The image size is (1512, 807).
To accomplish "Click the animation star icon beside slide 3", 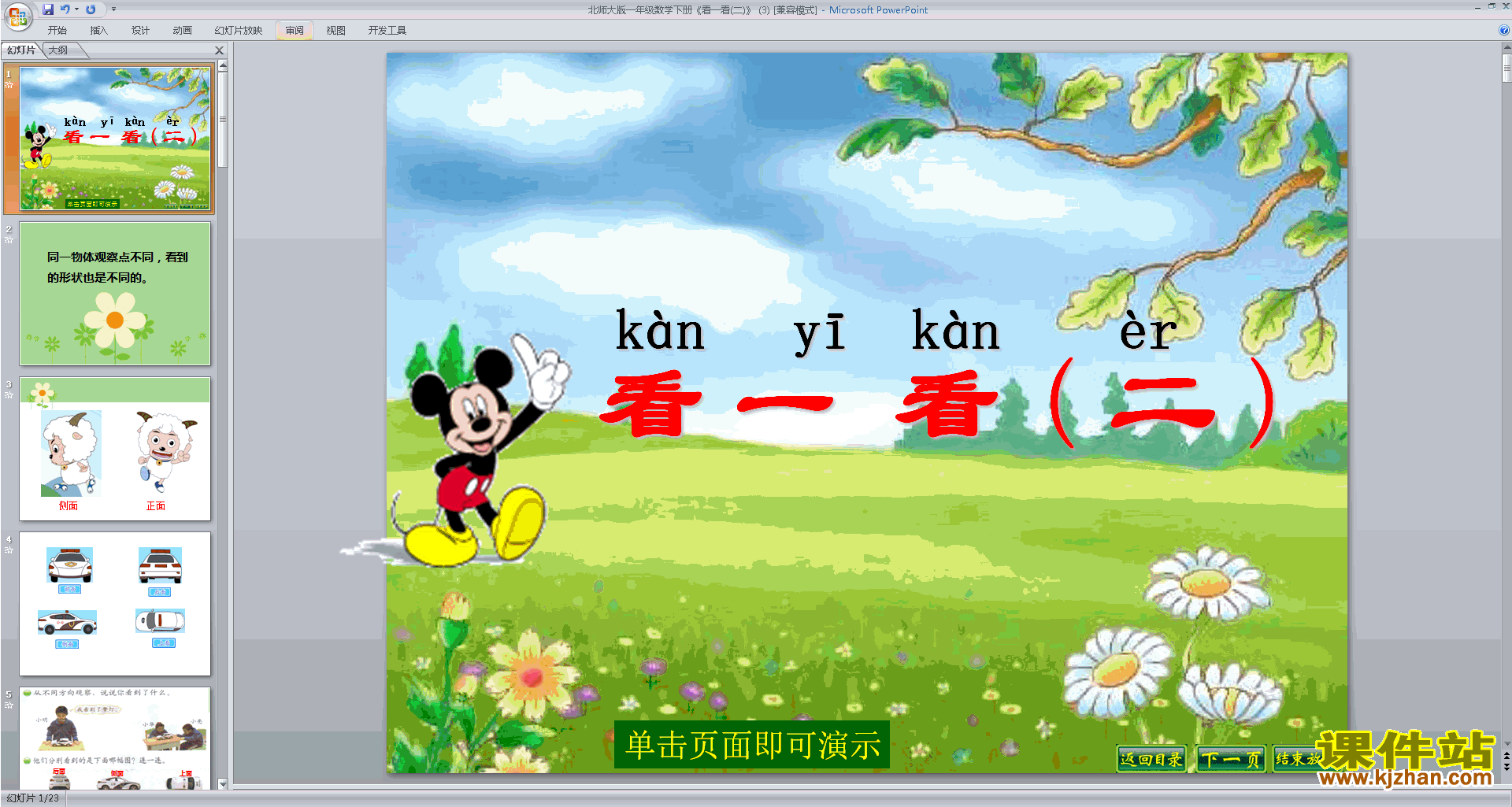I will (x=9, y=394).
